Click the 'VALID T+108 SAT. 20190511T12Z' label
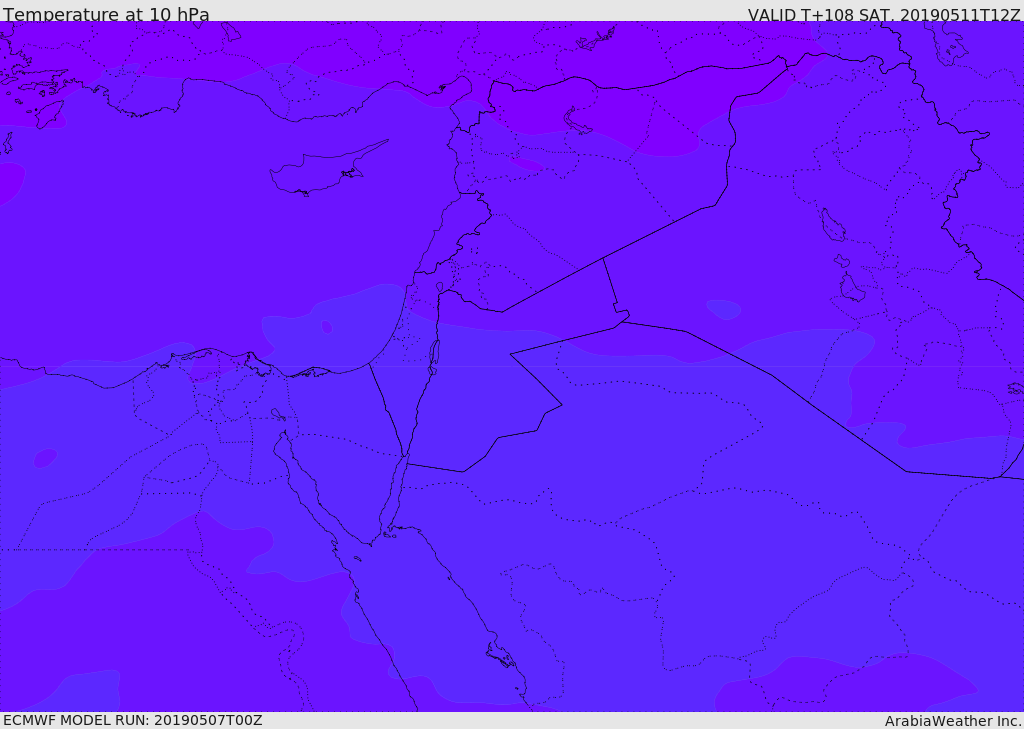The height and width of the screenshot is (729, 1024). pyautogui.click(x=884, y=14)
